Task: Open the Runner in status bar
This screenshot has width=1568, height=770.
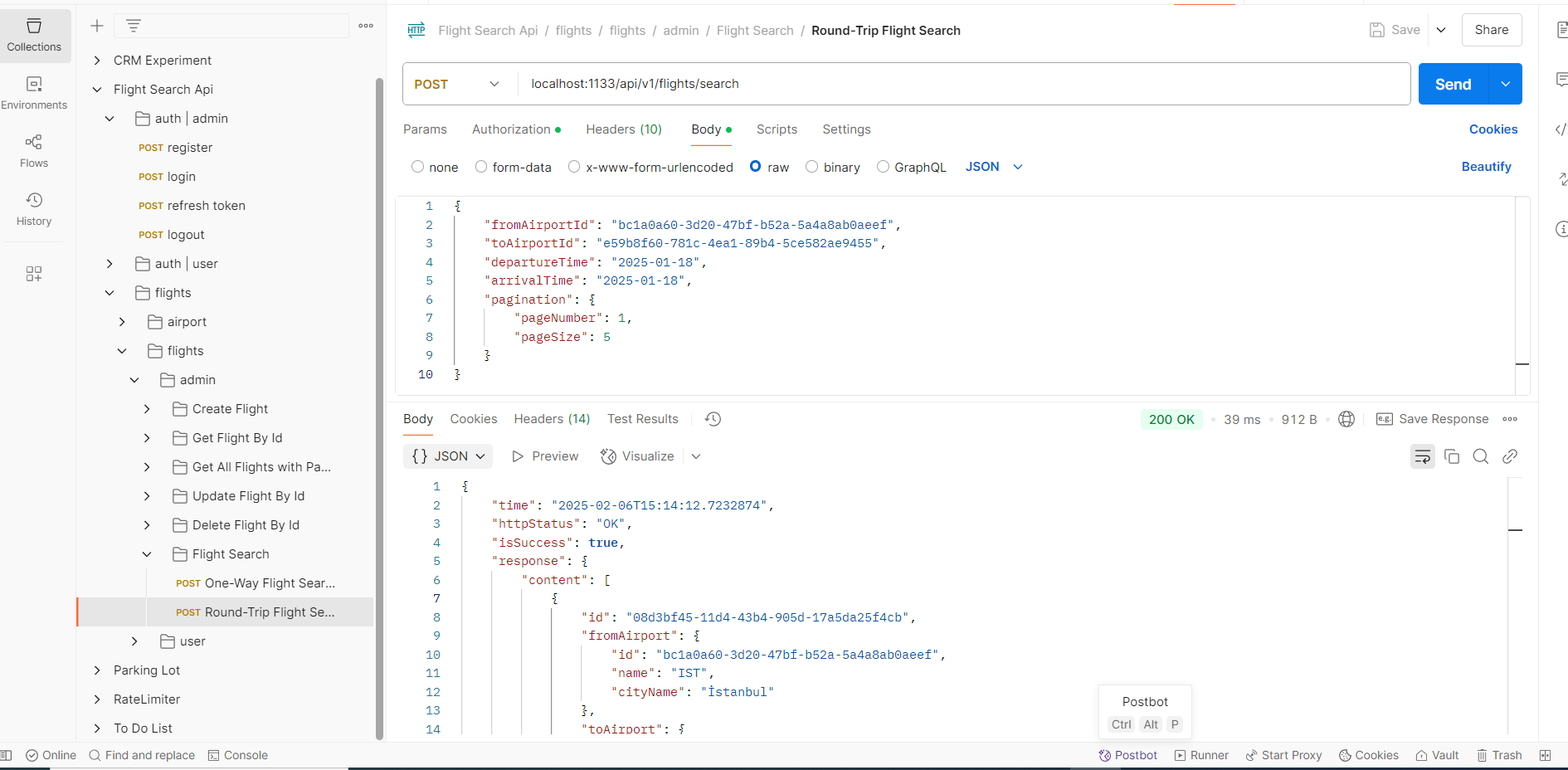Action: point(1201,755)
